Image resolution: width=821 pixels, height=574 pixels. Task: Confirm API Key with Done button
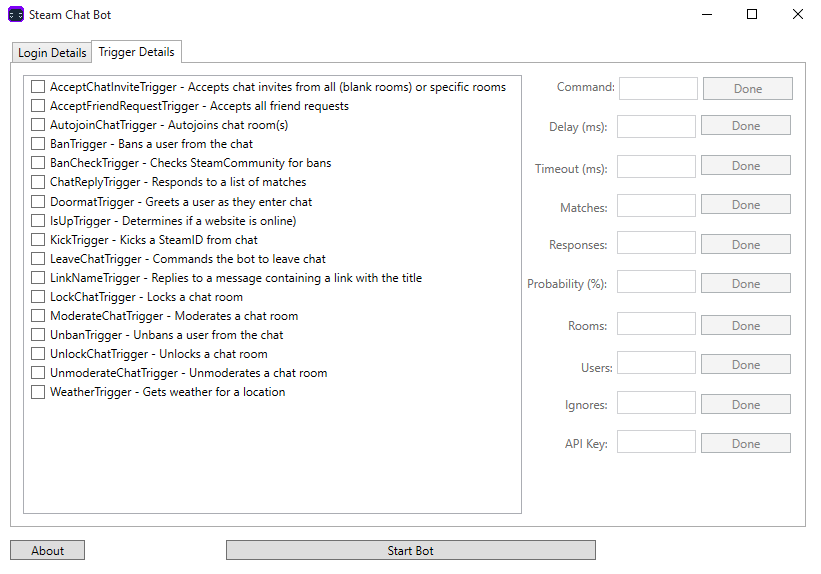[746, 444]
